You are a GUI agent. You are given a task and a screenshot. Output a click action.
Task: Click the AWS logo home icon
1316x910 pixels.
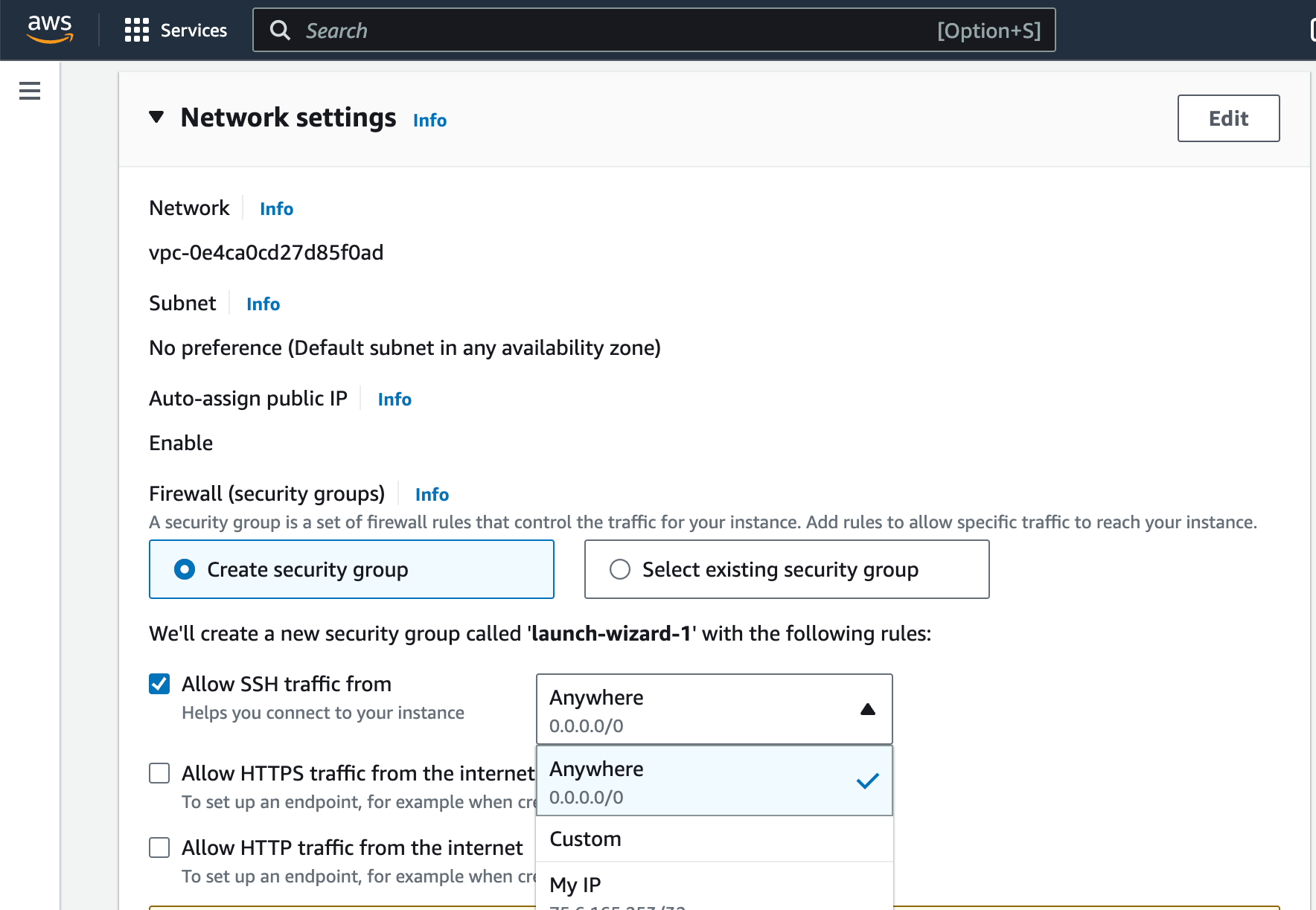pyautogui.click(x=50, y=29)
